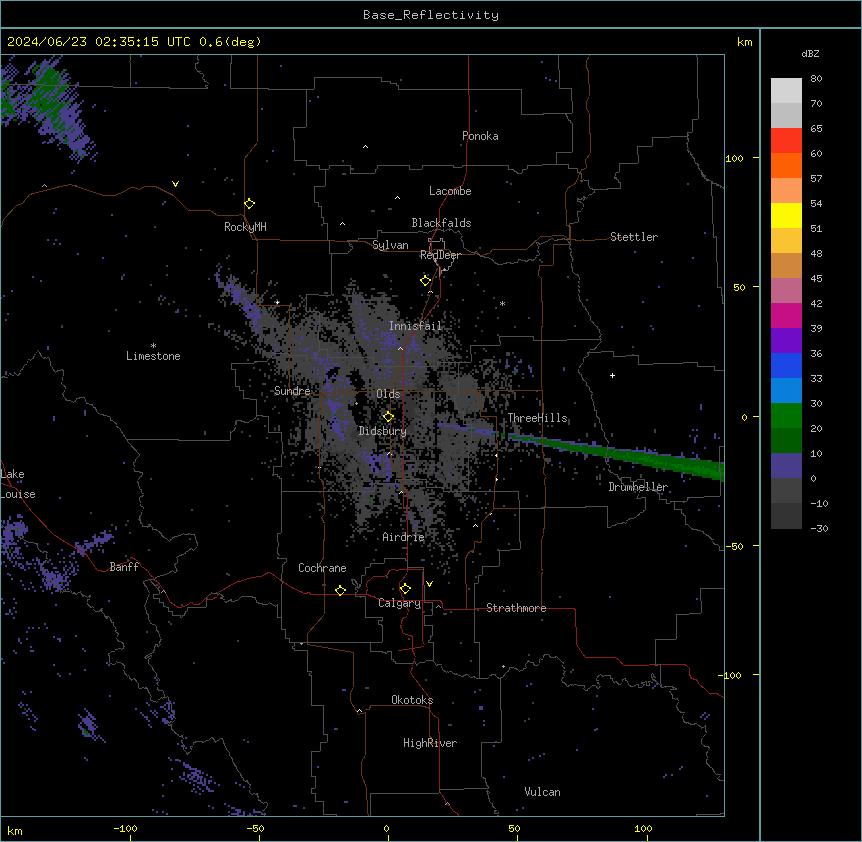Select the yellow diamond marker between Olds and Didsbury
Viewport: 862px width, 842px height.
point(388,417)
